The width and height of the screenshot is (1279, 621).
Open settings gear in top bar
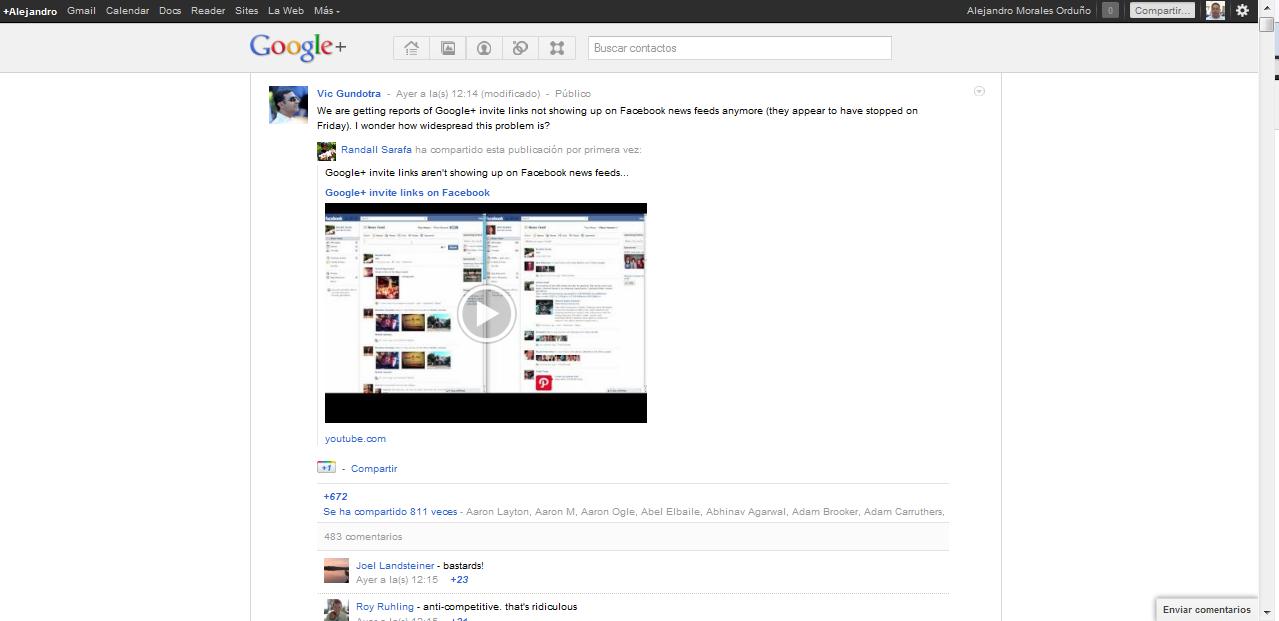[1242, 11]
